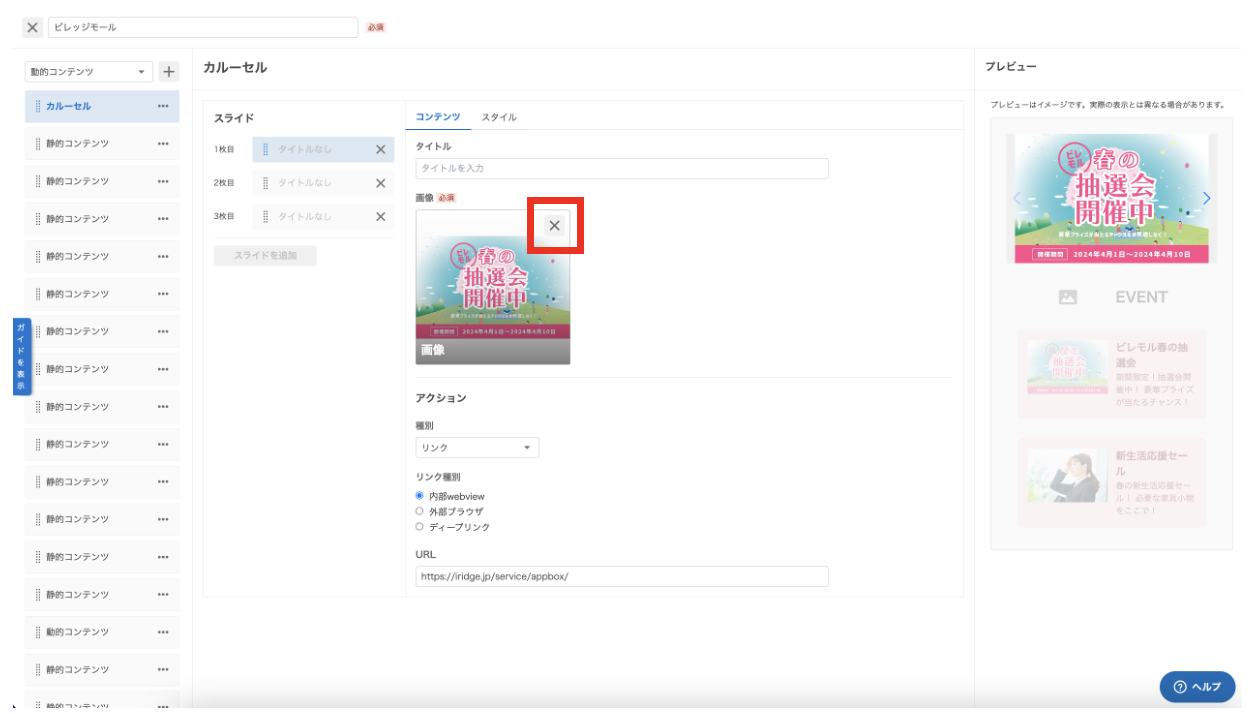The height and width of the screenshot is (714, 1254).
Task: Add new content with the plus button
Action: (x=168, y=72)
